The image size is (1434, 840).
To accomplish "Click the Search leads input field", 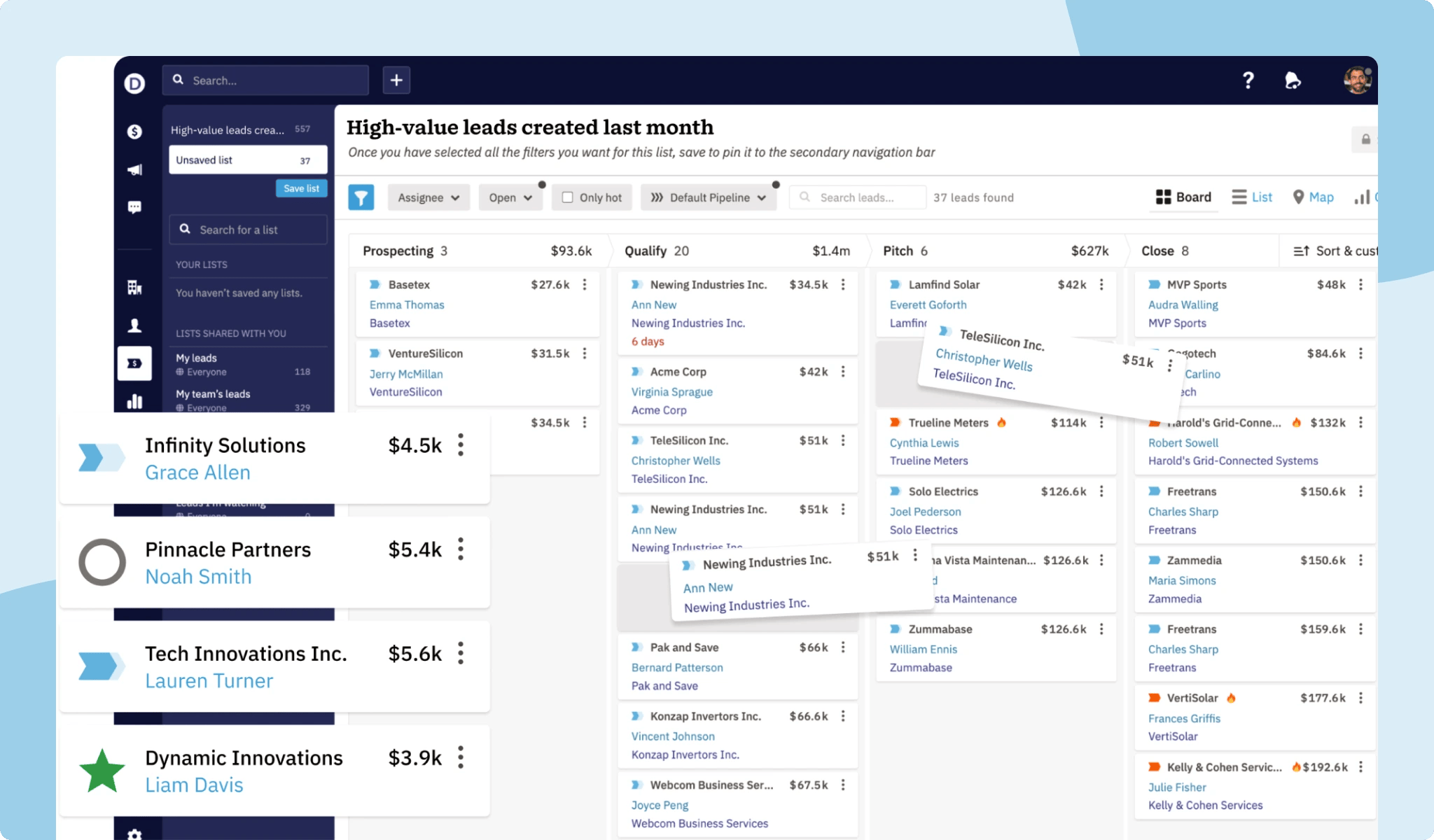I will (857, 197).
